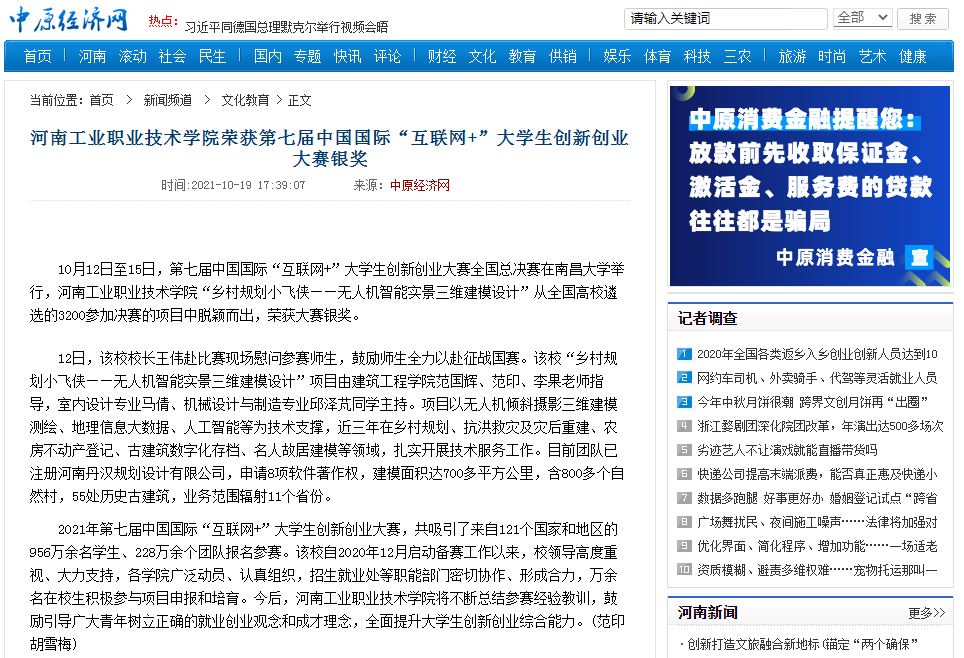Open the 财经 navigation menu item
The height and width of the screenshot is (658, 964).
pos(442,56)
